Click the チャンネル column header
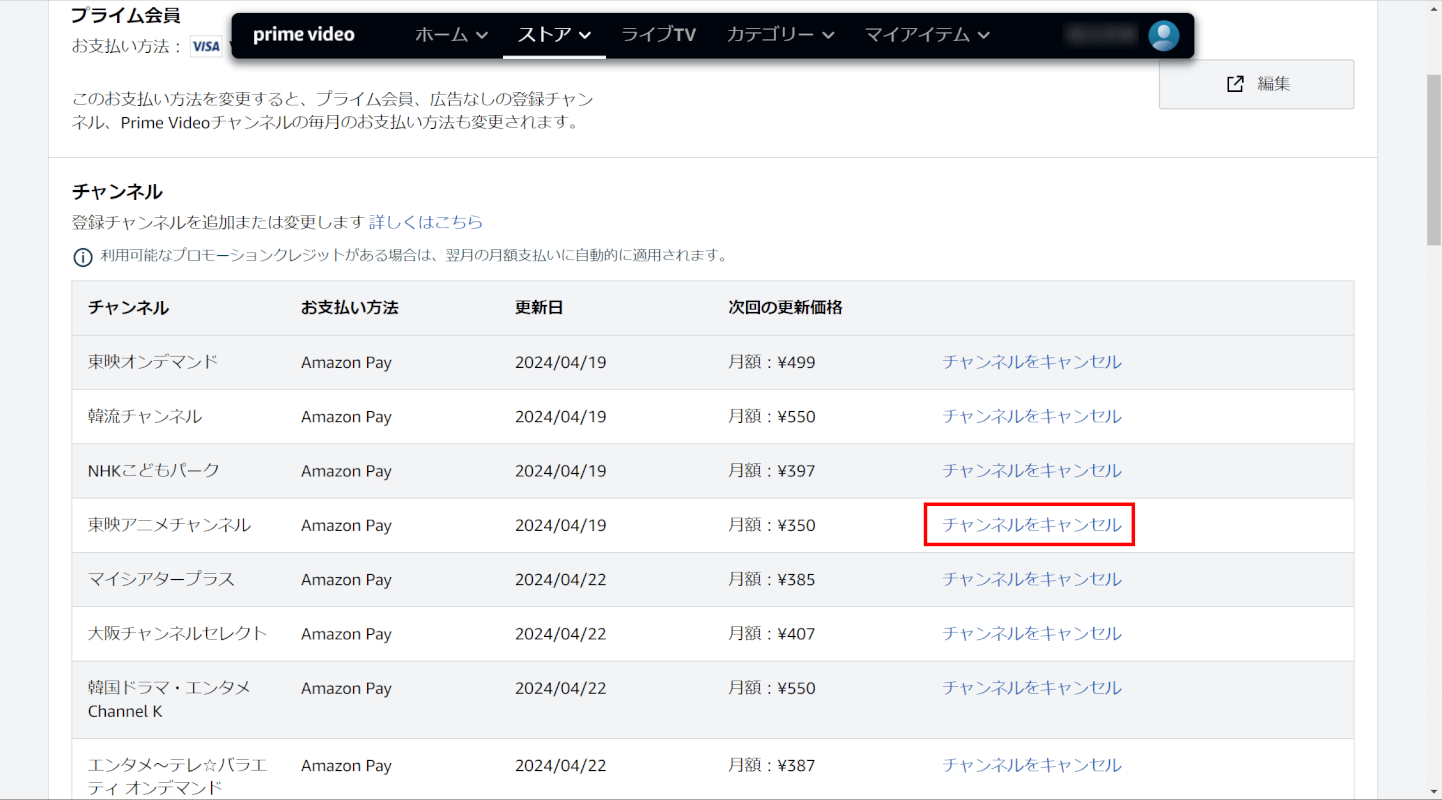This screenshot has width=1442, height=800. (x=128, y=307)
